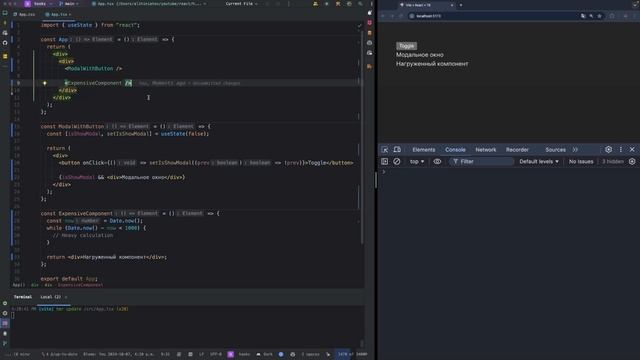Expand more DevTools tabs chevron

[x=575, y=150]
